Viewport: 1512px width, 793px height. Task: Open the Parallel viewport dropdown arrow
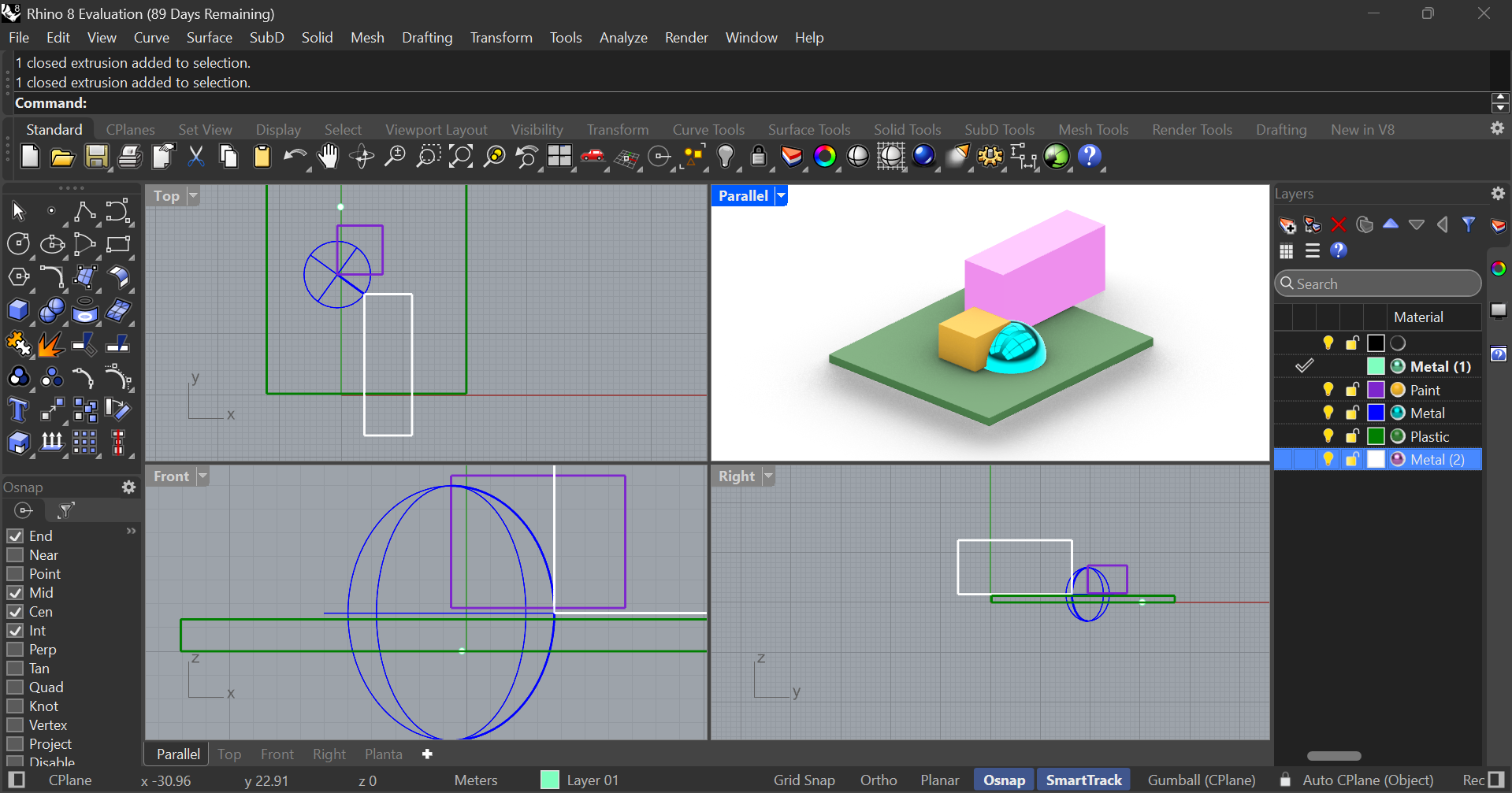coord(781,196)
